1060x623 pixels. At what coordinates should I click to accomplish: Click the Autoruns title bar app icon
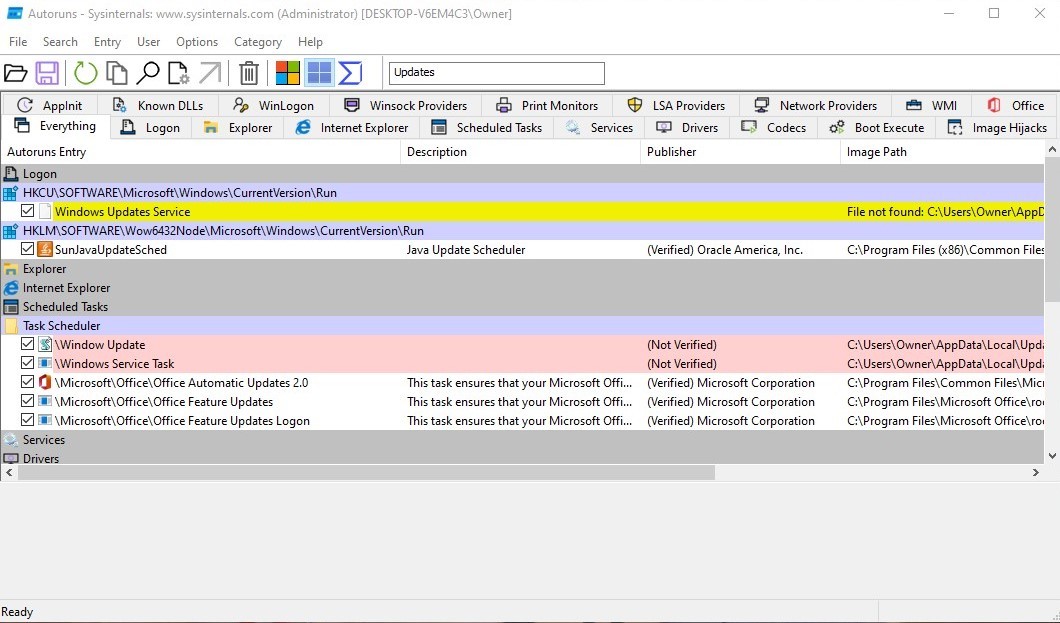click(x=14, y=13)
